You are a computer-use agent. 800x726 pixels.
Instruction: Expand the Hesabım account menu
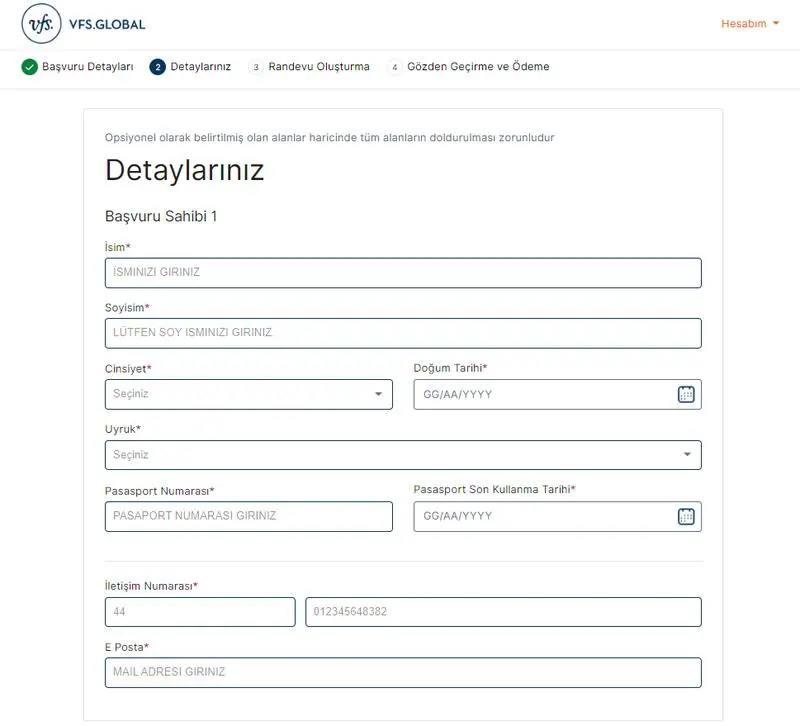point(744,21)
